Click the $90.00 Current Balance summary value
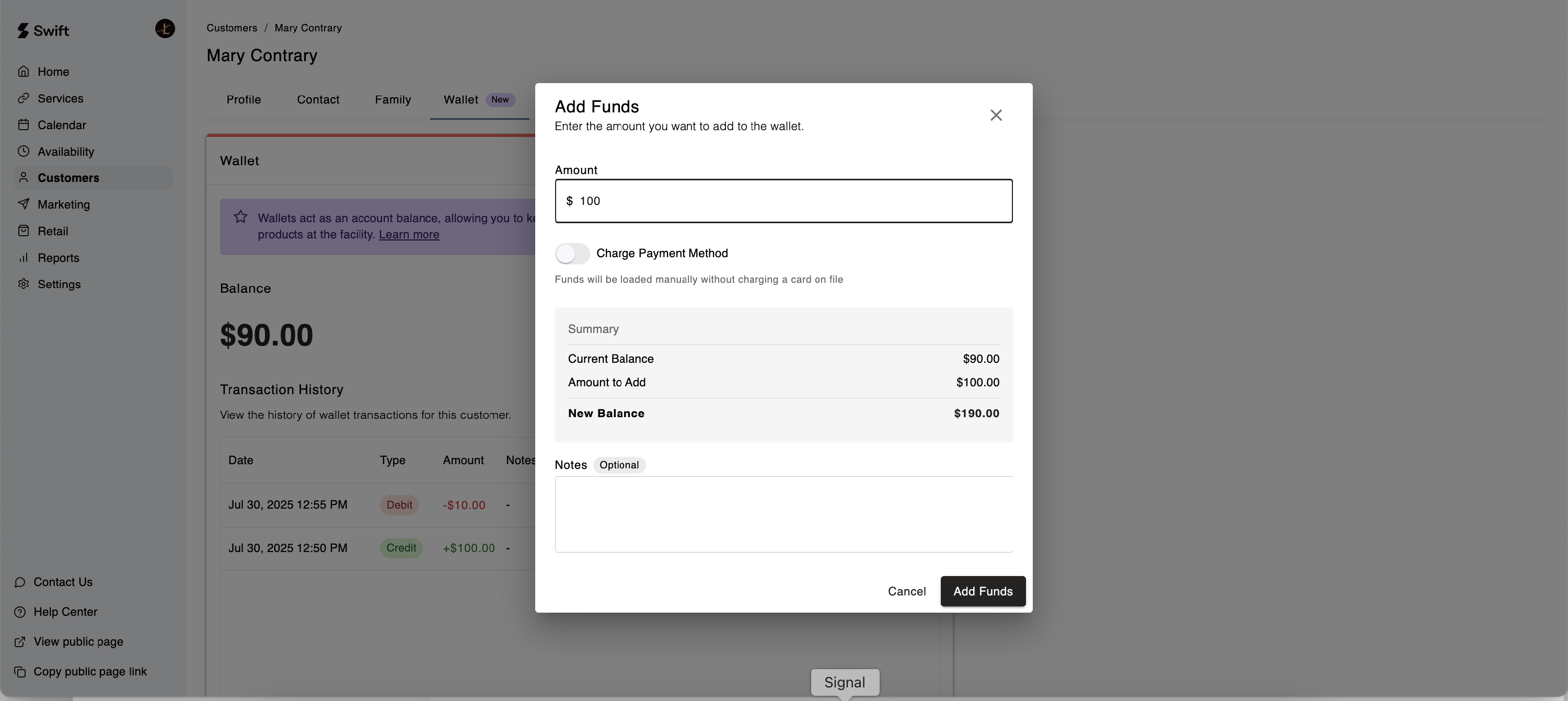The height and width of the screenshot is (701, 1568). (x=981, y=359)
